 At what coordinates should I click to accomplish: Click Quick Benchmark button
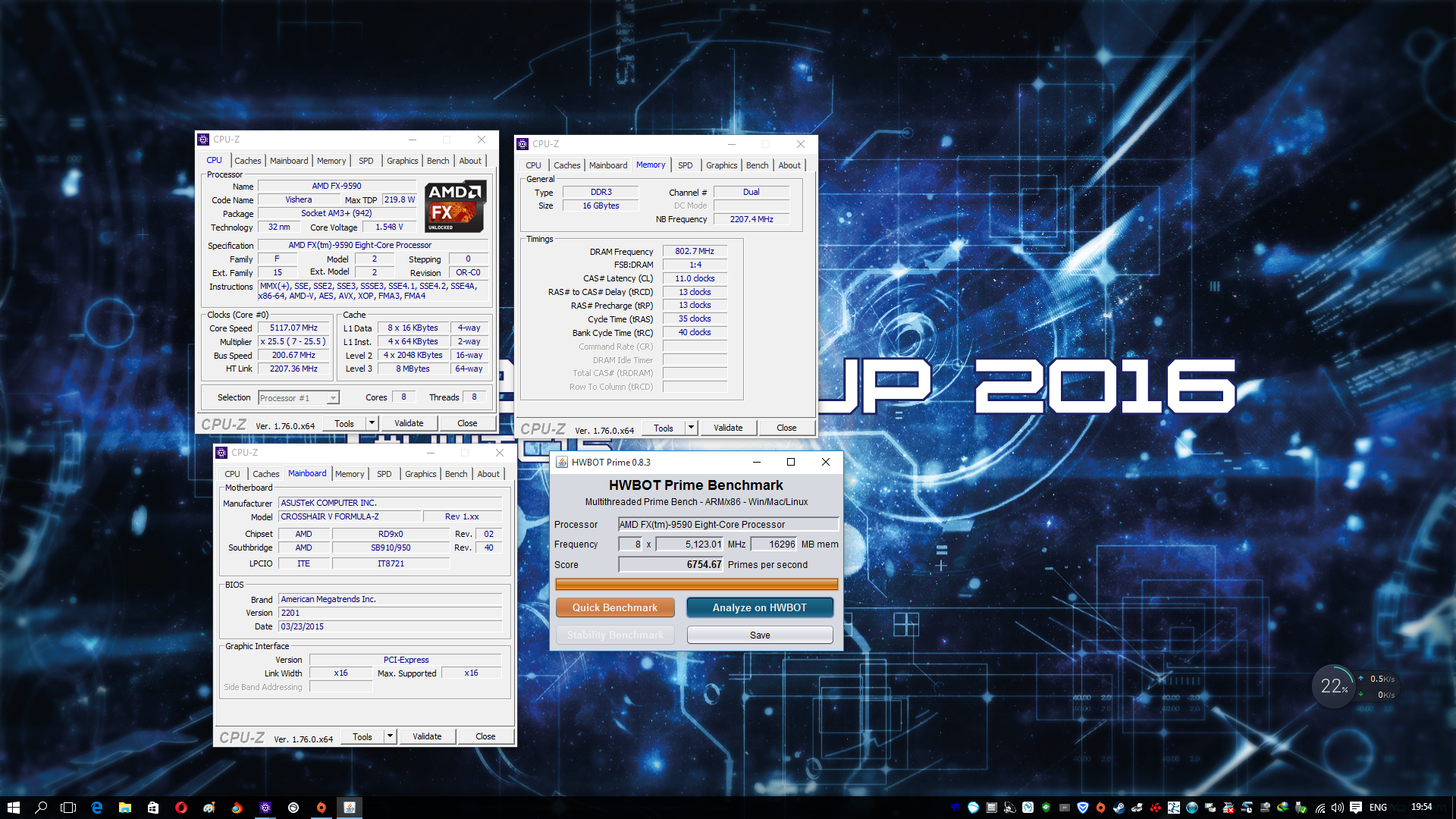[x=615, y=607]
